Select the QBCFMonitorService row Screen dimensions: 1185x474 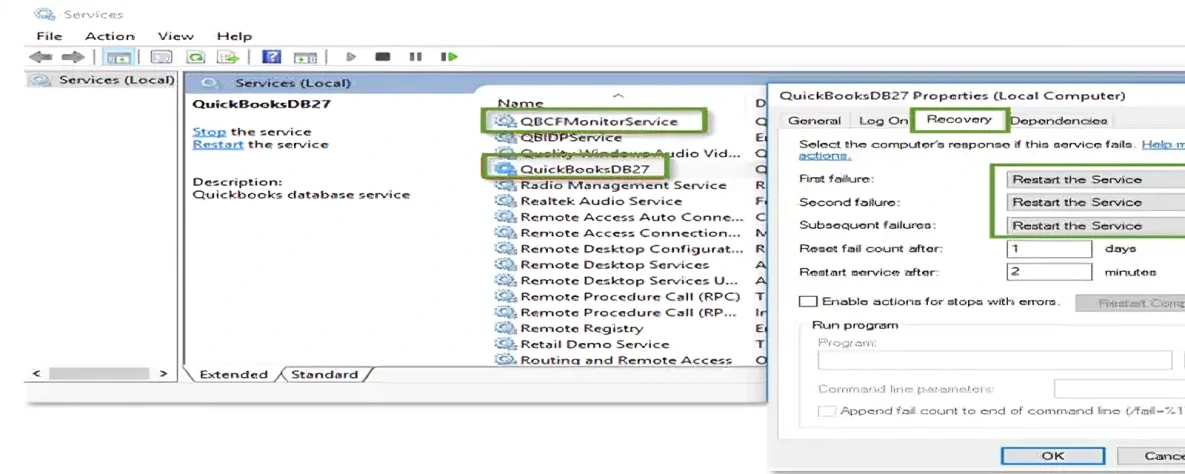pyautogui.click(x=598, y=121)
